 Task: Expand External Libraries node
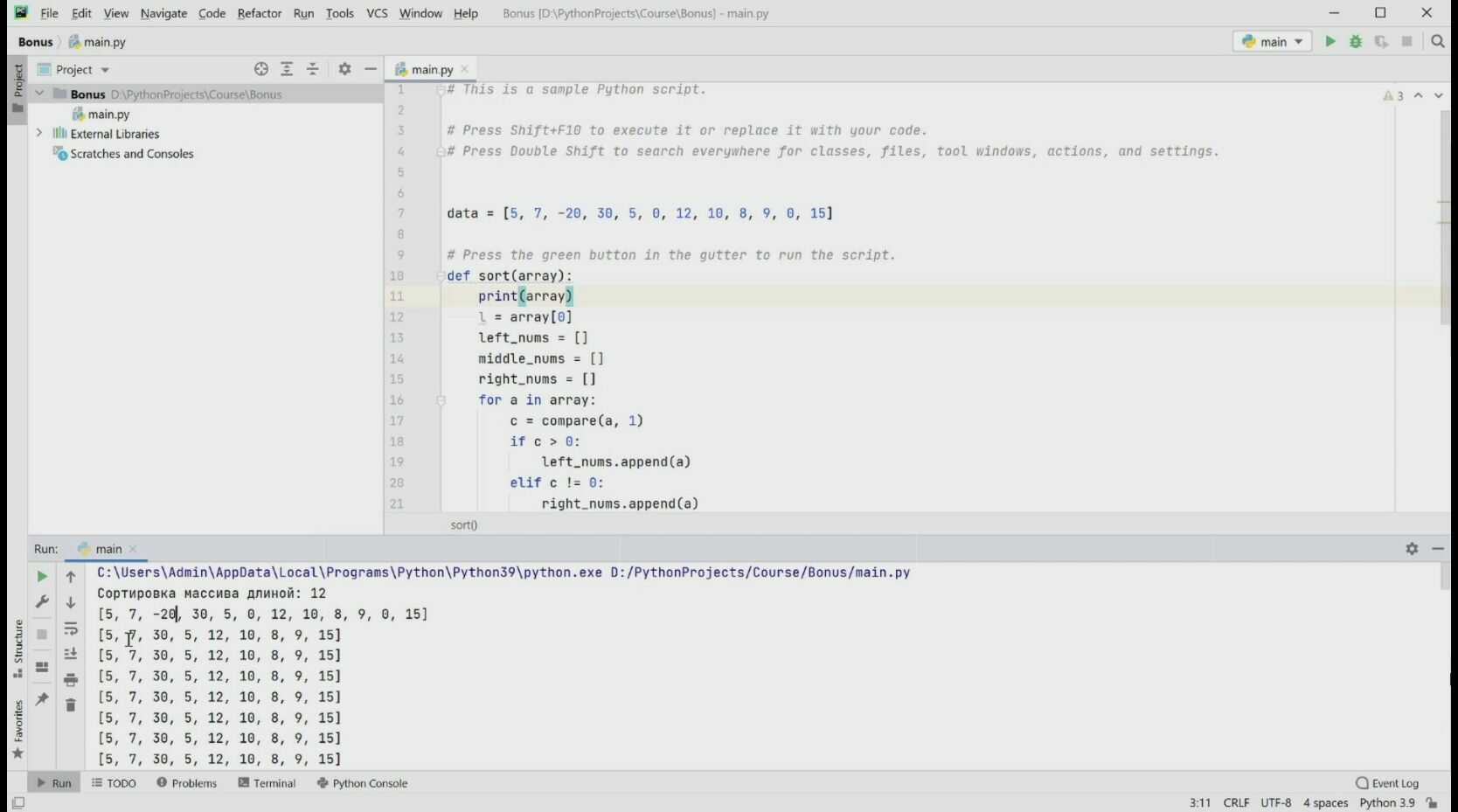39,133
